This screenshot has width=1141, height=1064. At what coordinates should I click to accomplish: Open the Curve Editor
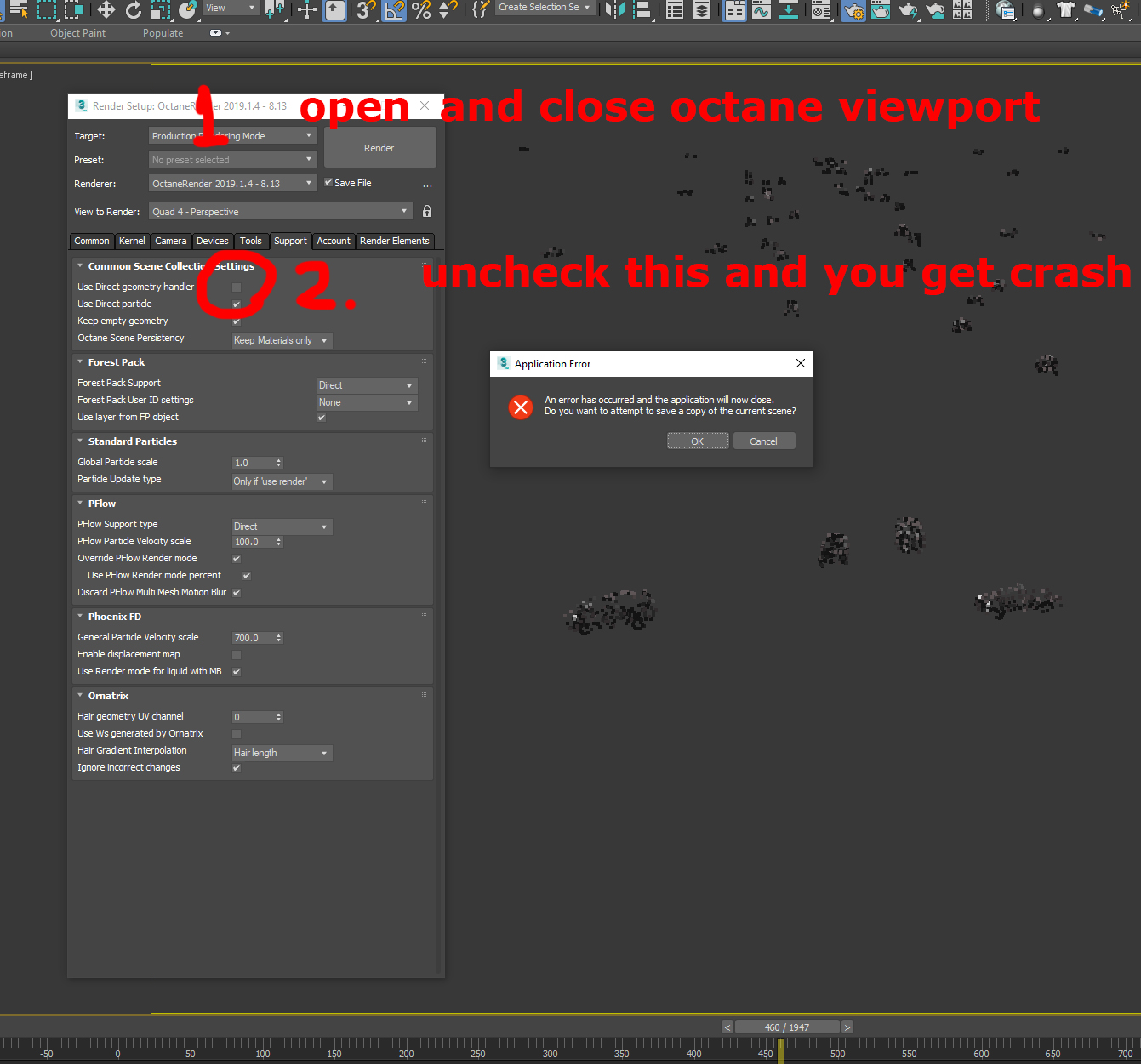pyautogui.click(x=762, y=10)
